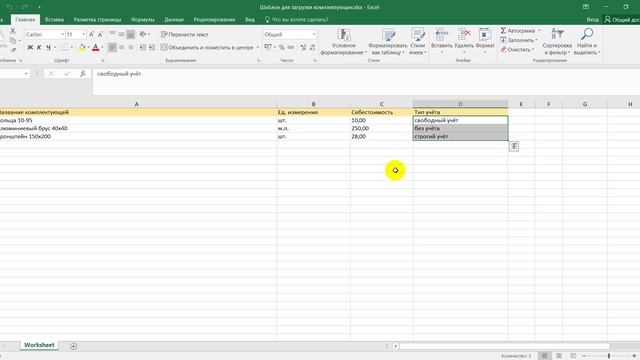Open the Главная ribbon tab
Viewport: 640px width, 360px height.
pyautogui.click(x=25, y=20)
